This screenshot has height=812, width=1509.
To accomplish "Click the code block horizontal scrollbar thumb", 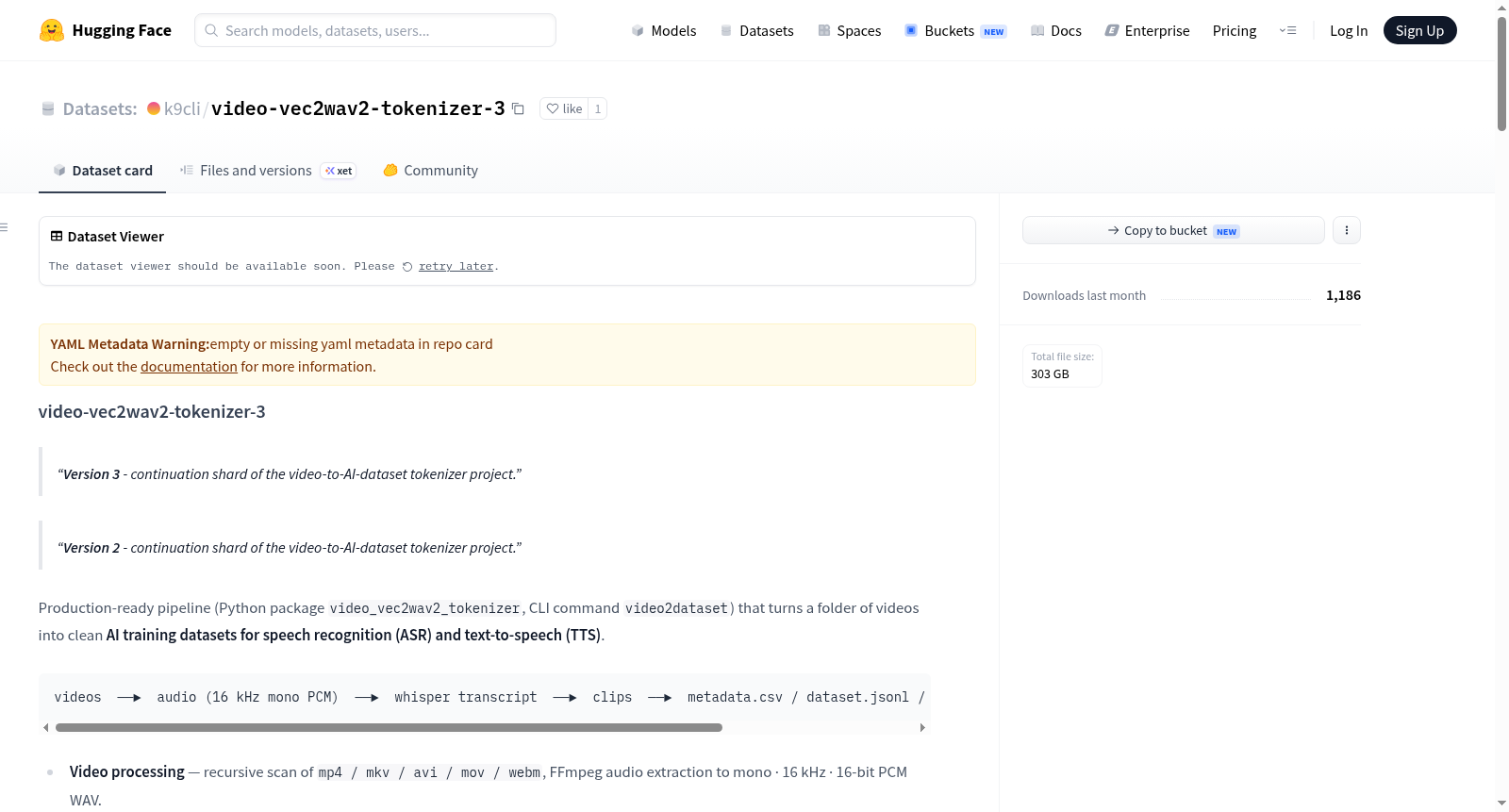I will (x=389, y=728).
